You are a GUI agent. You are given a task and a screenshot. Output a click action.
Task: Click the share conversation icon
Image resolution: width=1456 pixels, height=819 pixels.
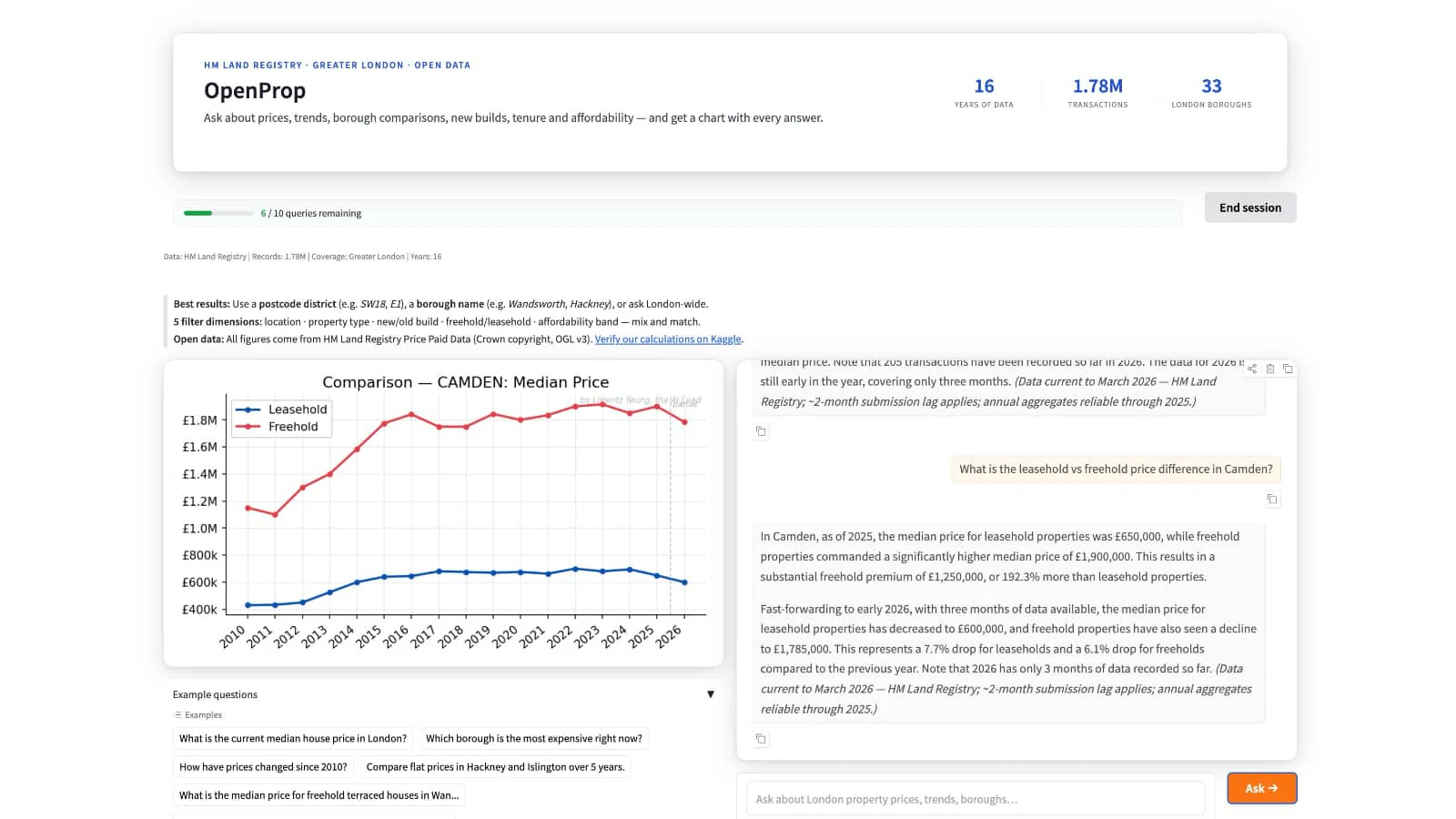pyautogui.click(x=1252, y=369)
